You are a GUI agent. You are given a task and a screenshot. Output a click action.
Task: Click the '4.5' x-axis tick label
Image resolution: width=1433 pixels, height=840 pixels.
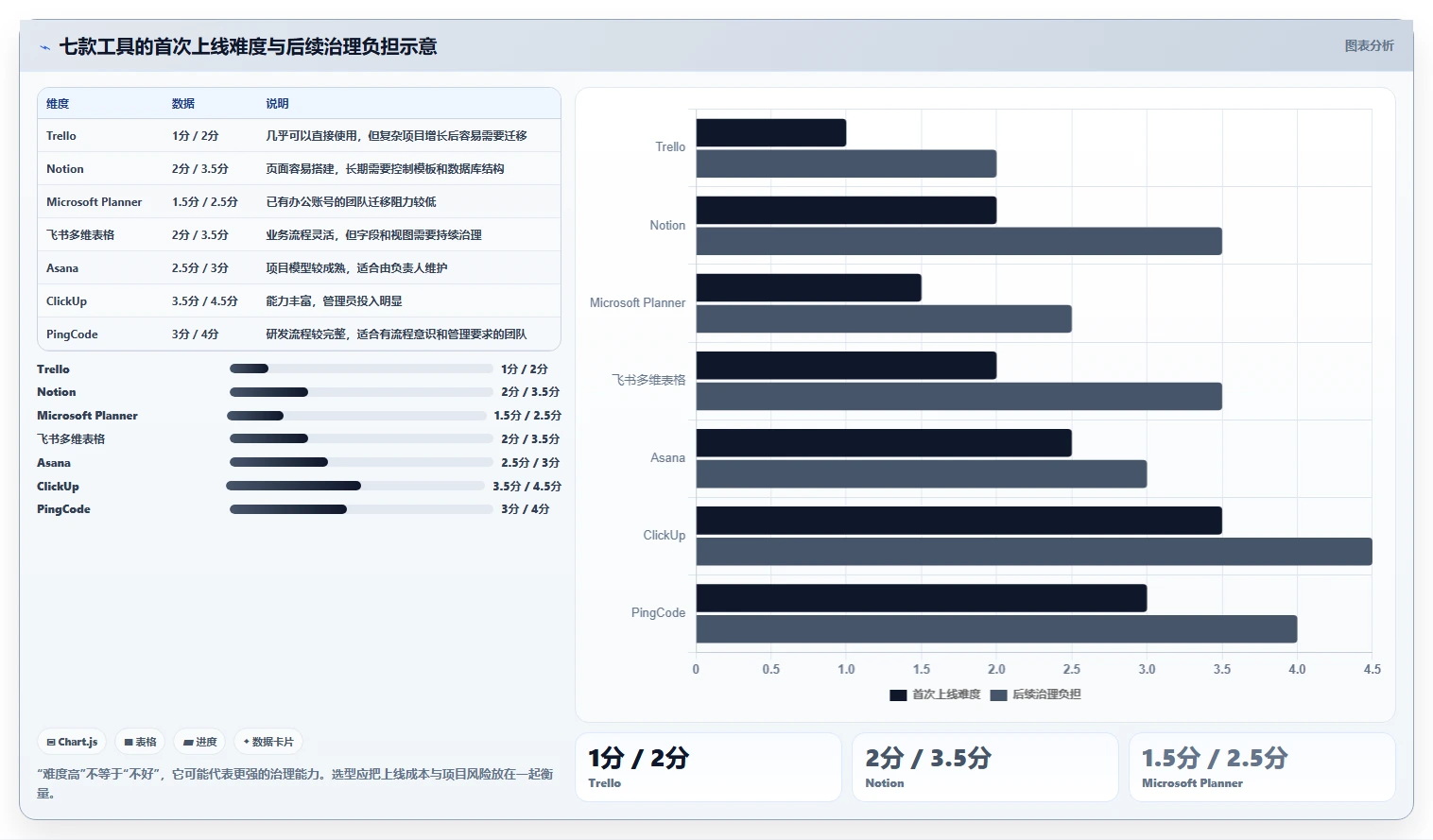click(x=1372, y=669)
